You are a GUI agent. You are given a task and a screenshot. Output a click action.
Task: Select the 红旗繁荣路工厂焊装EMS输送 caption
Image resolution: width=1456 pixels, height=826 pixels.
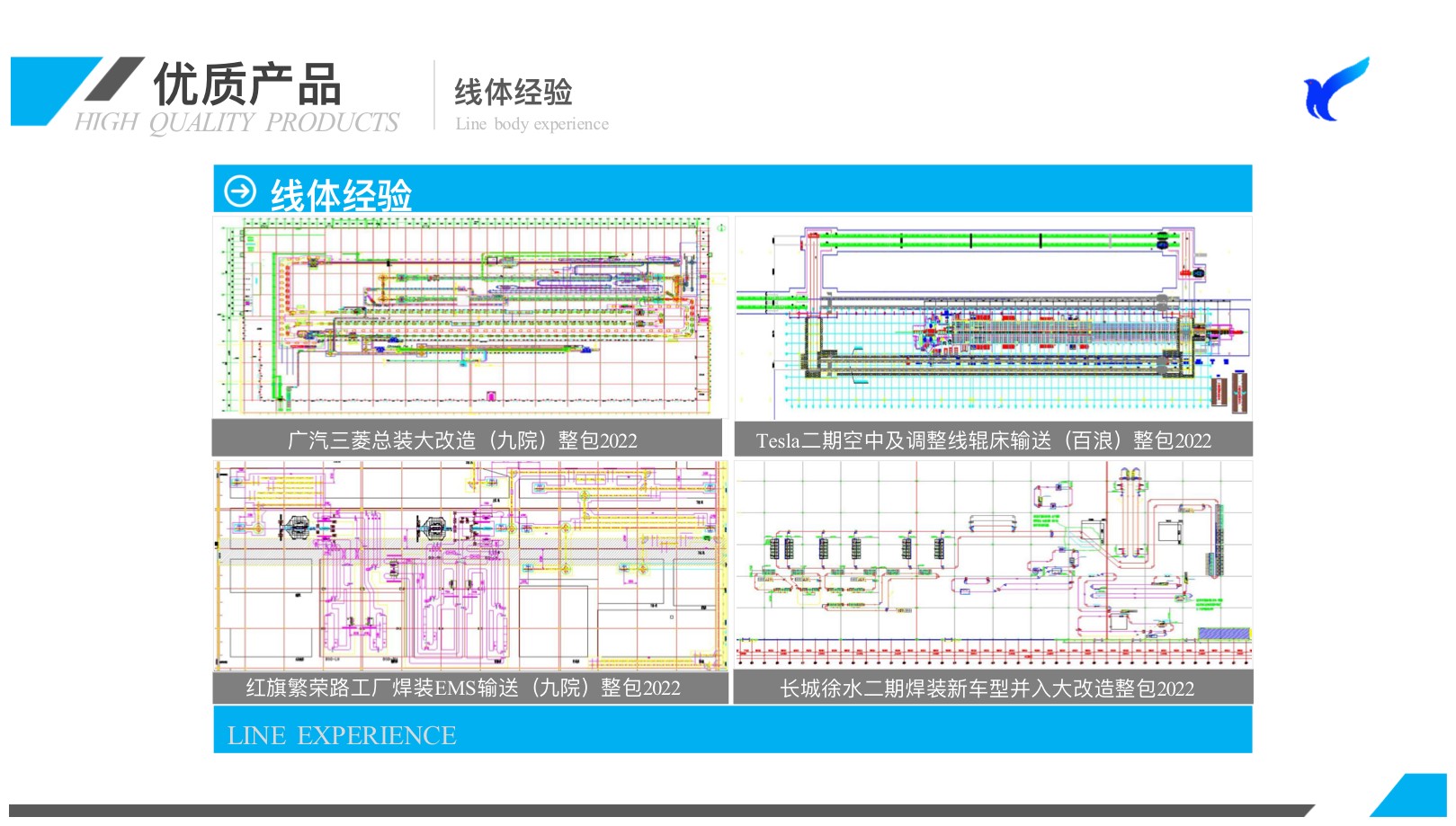coord(463,688)
